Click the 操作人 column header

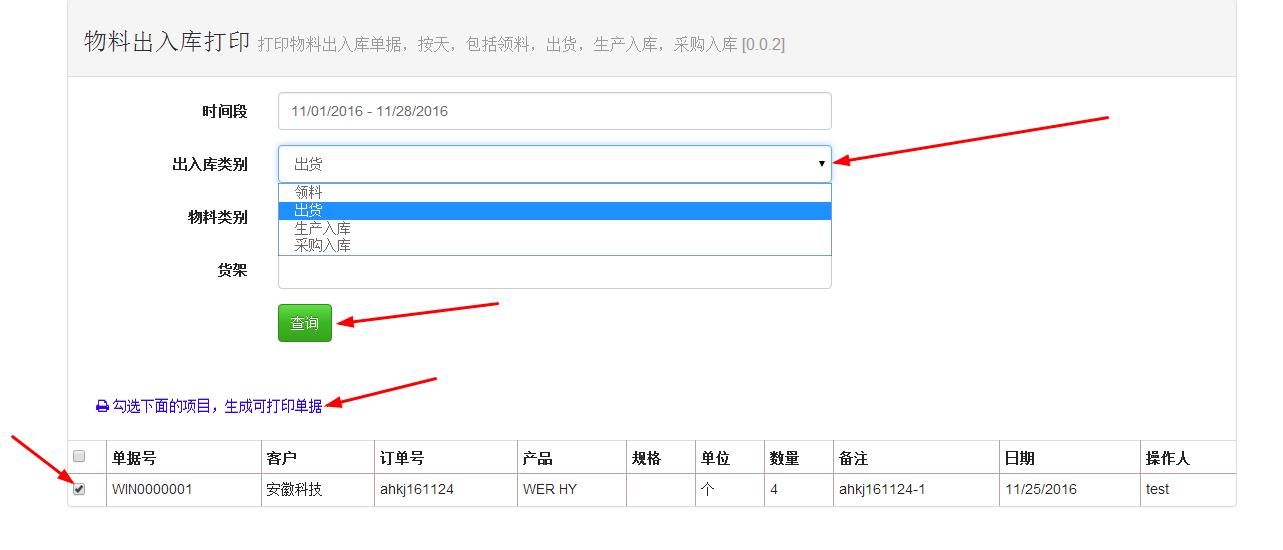pos(1168,458)
